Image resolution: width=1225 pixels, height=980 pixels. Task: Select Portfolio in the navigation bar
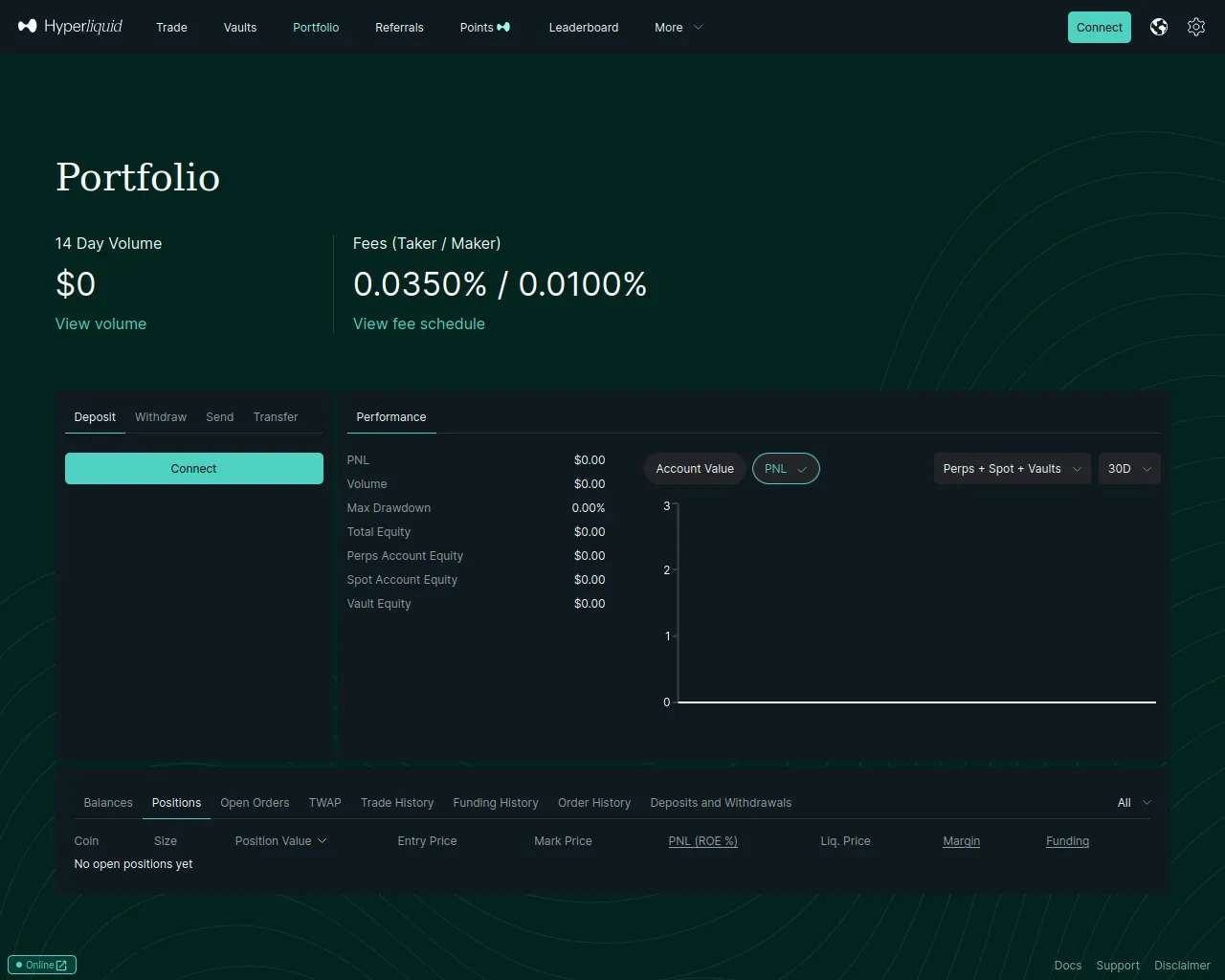[x=316, y=28]
